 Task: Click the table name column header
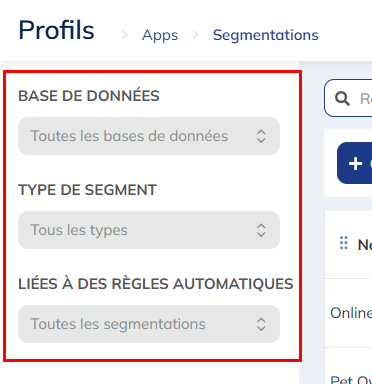364,245
